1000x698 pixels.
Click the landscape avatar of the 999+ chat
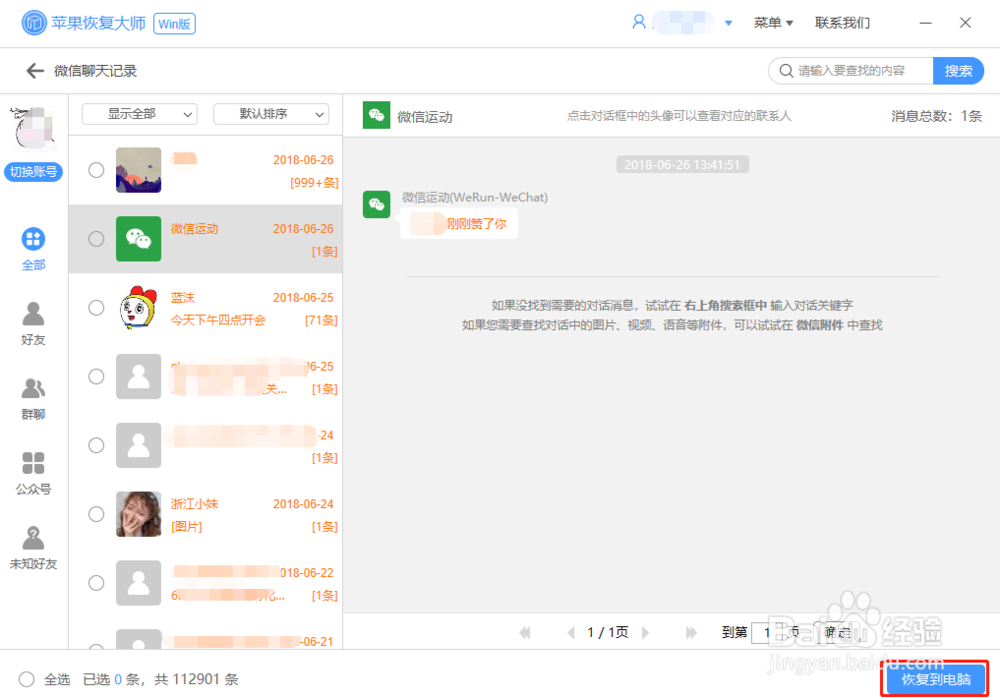click(x=138, y=170)
